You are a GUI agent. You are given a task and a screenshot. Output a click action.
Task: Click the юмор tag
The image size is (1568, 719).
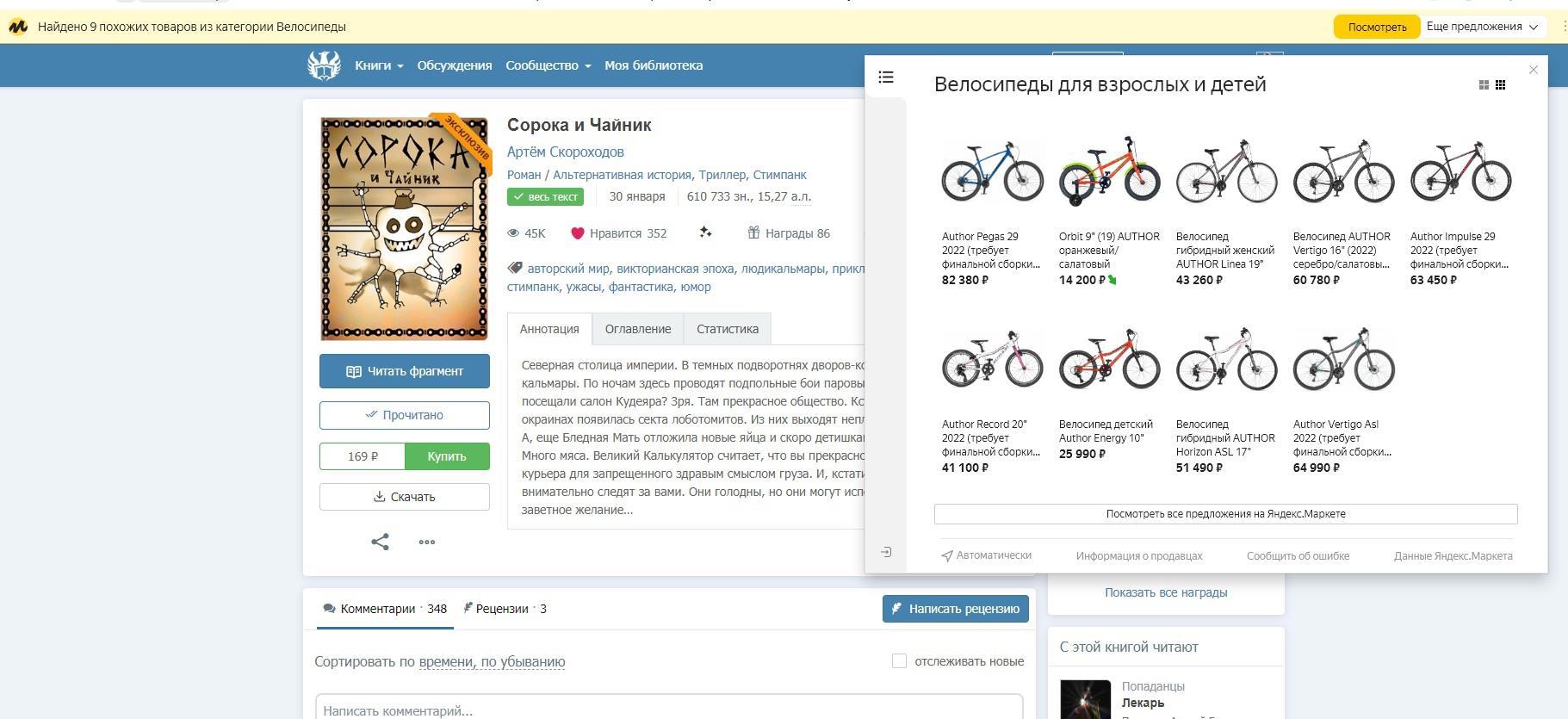tap(696, 287)
